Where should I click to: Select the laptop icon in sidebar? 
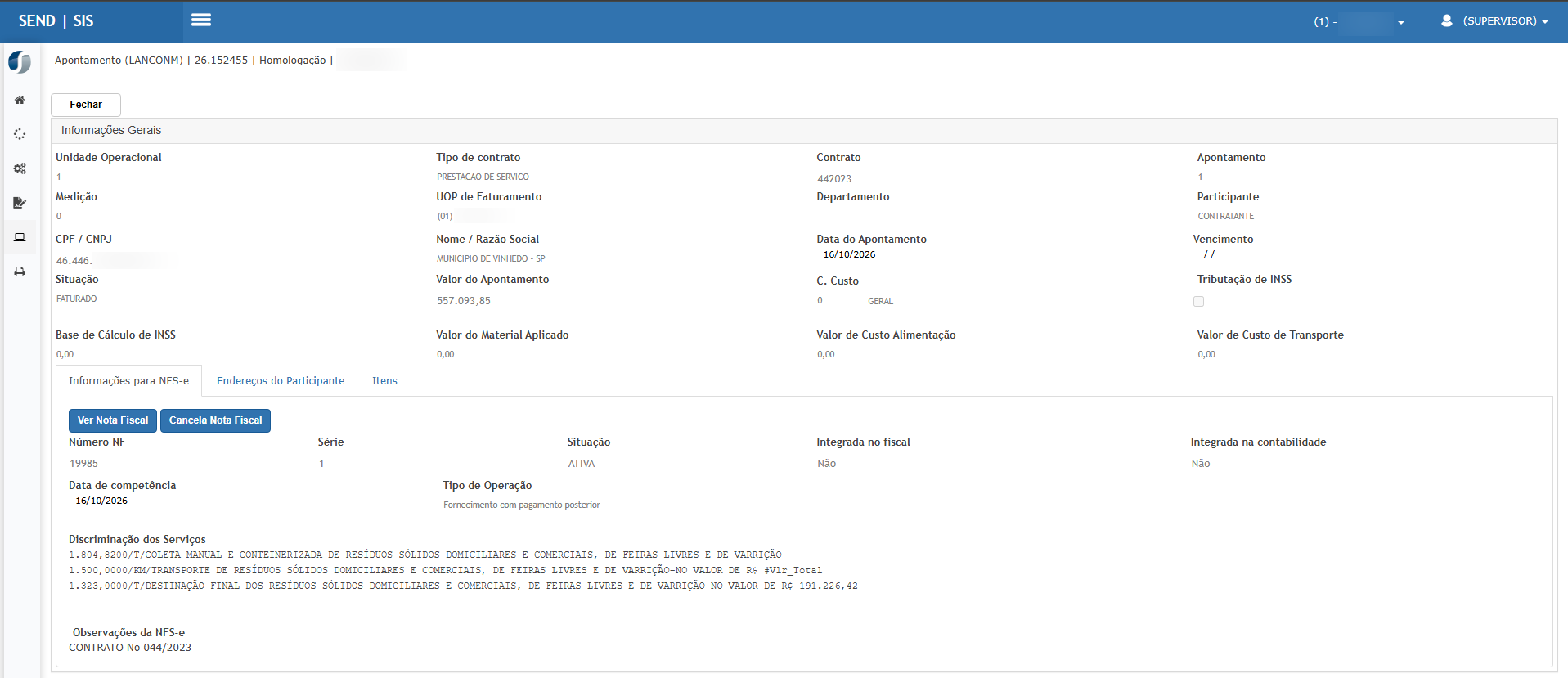pyautogui.click(x=20, y=237)
